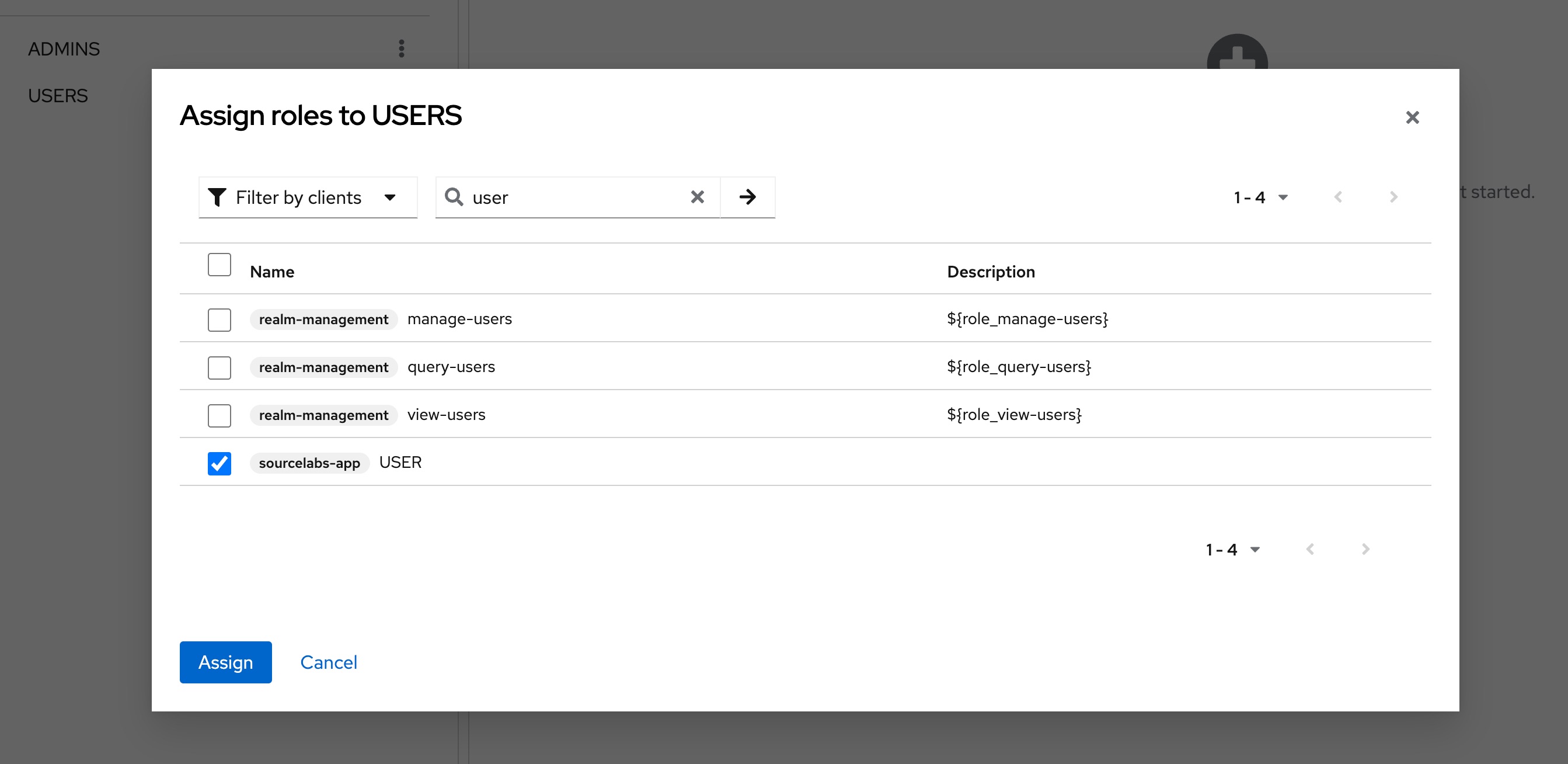The width and height of the screenshot is (1568, 764).
Task: Uncheck the sourcelabs-app USER role checkbox
Action: point(219,463)
